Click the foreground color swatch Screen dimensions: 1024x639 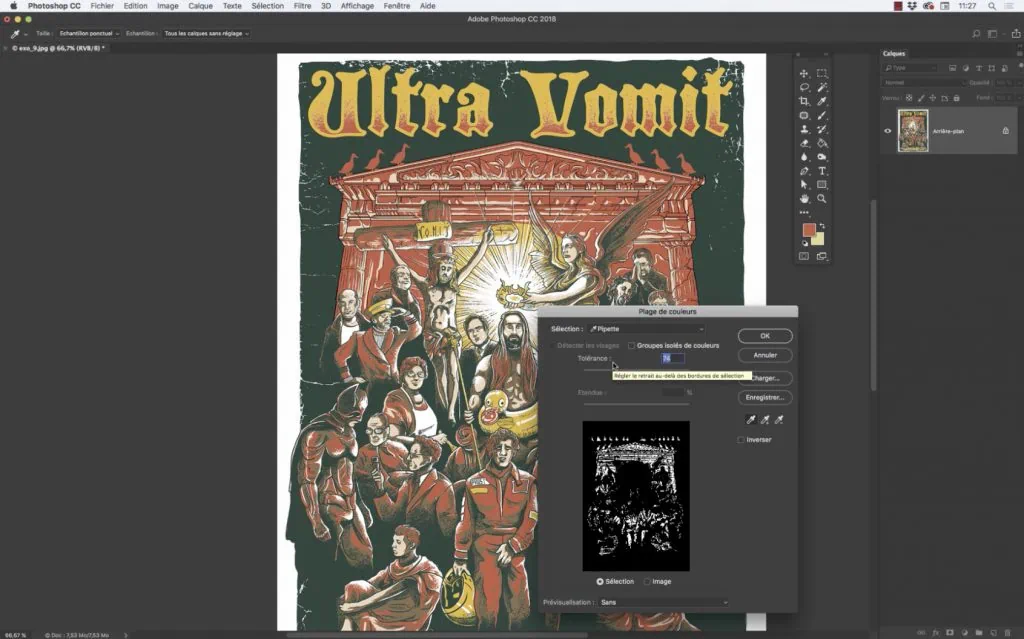tap(808, 230)
